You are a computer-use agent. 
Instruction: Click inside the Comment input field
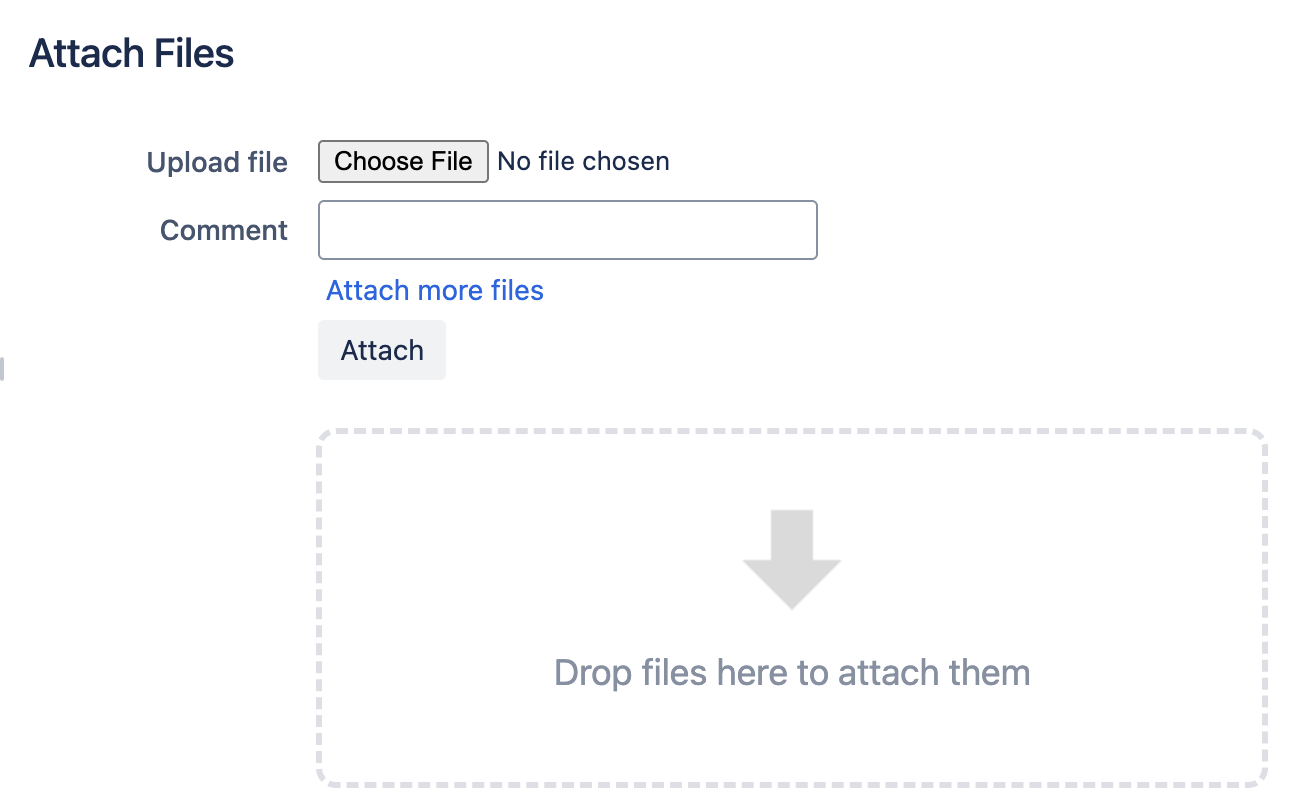tap(567, 230)
